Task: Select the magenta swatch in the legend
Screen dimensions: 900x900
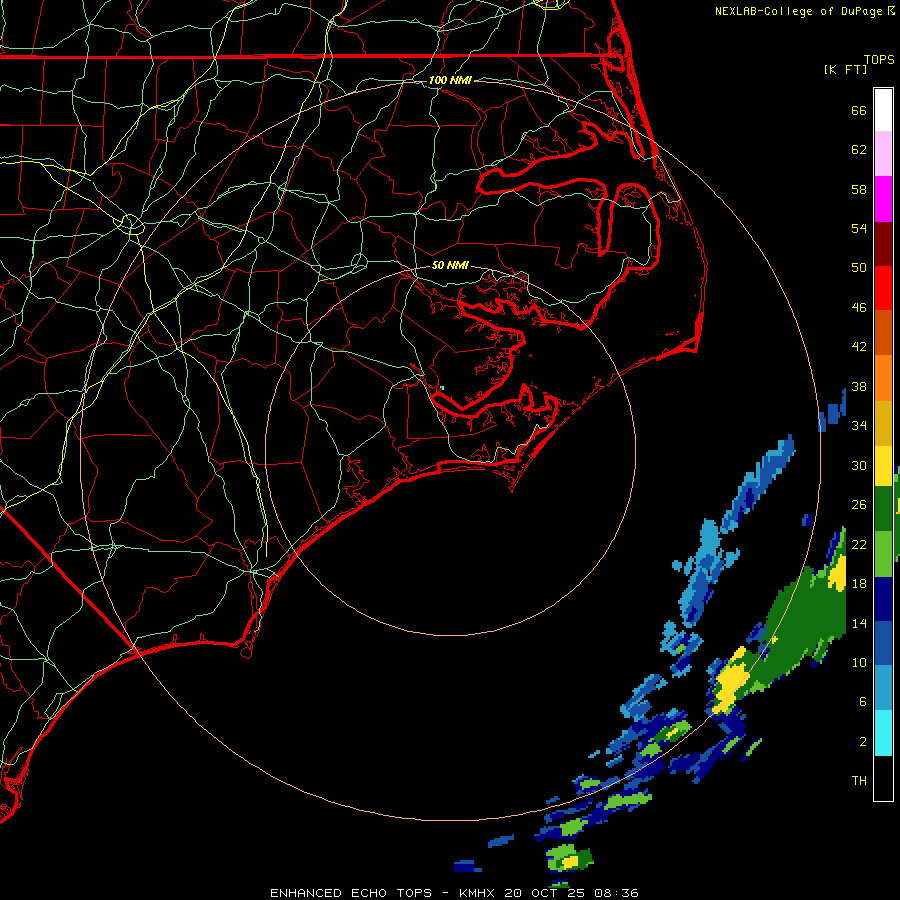Action: pyautogui.click(x=883, y=199)
